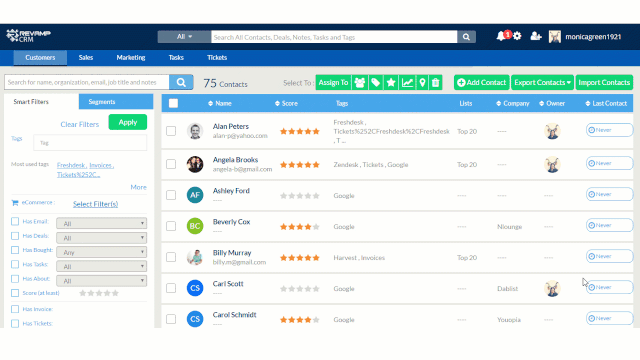The image size is (640, 360).
Task: Click the add user icon in header
Action: click(536, 36)
